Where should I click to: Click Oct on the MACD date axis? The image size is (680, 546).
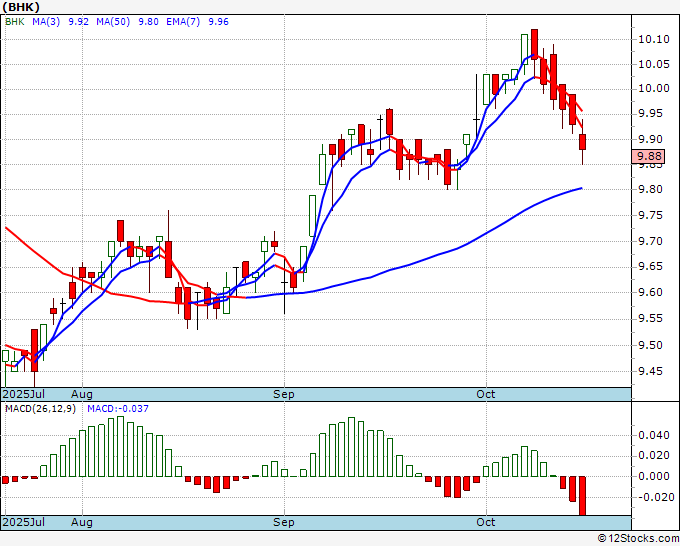coord(486,522)
